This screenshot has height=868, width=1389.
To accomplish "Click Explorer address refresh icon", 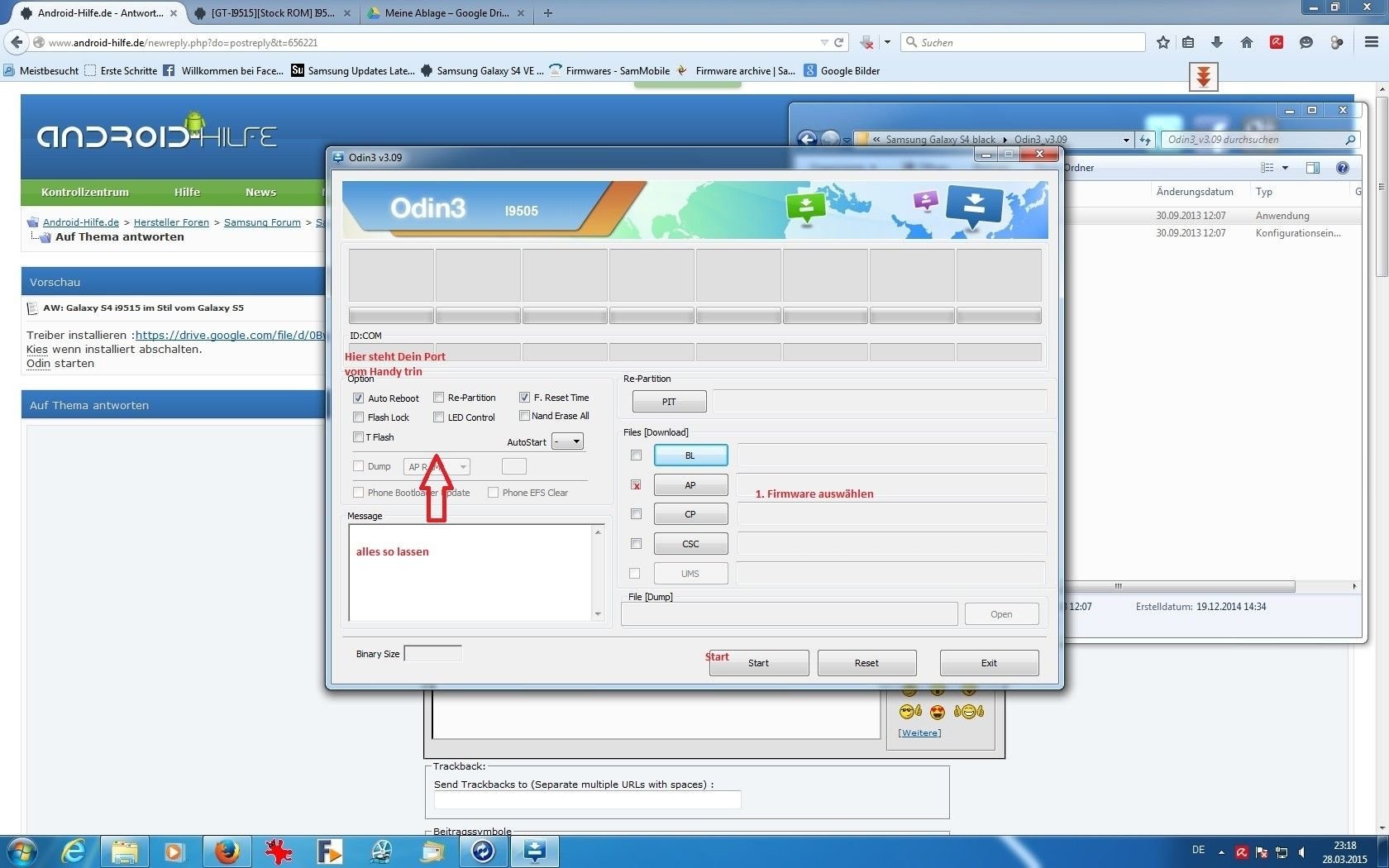I will click(x=1145, y=140).
